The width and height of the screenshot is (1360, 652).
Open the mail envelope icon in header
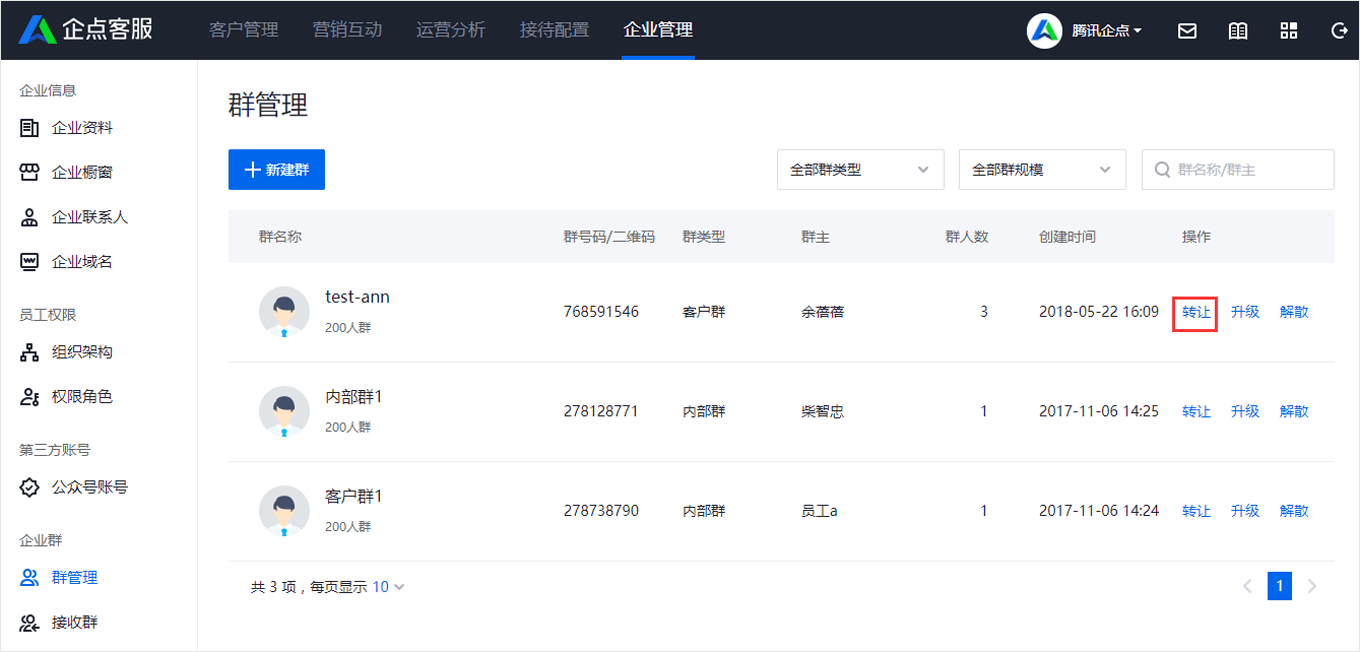[1187, 31]
